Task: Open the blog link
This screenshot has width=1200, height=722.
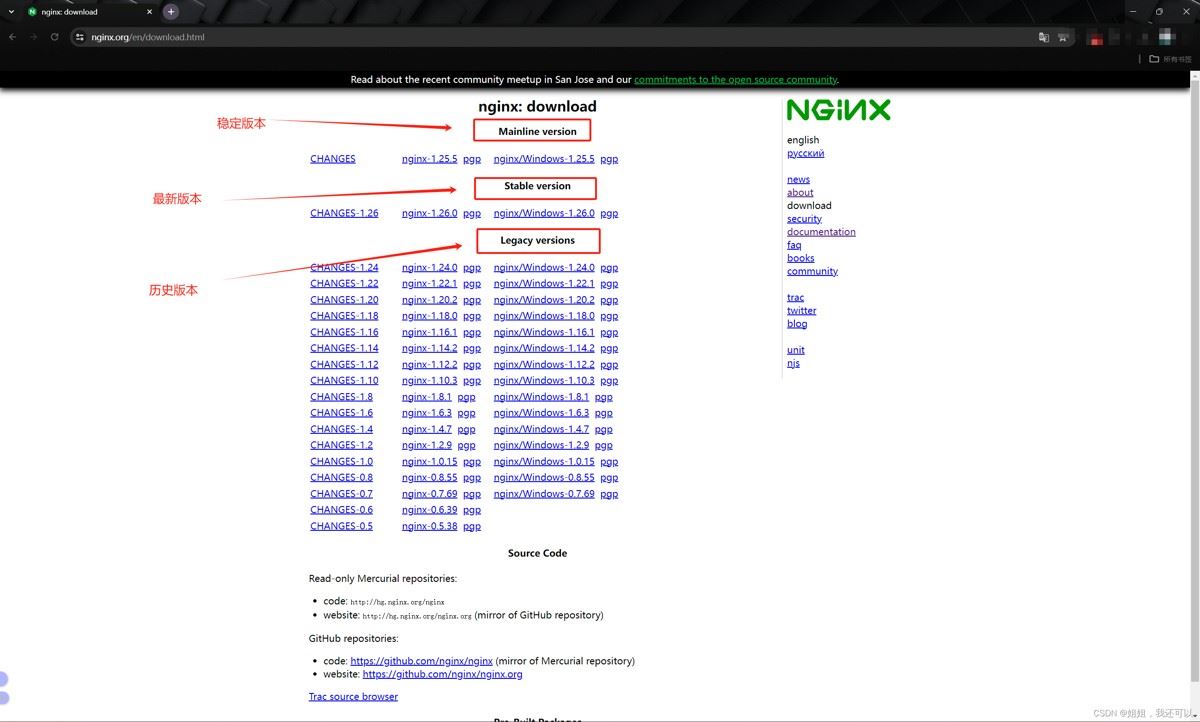Action: click(x=797, y=324)
